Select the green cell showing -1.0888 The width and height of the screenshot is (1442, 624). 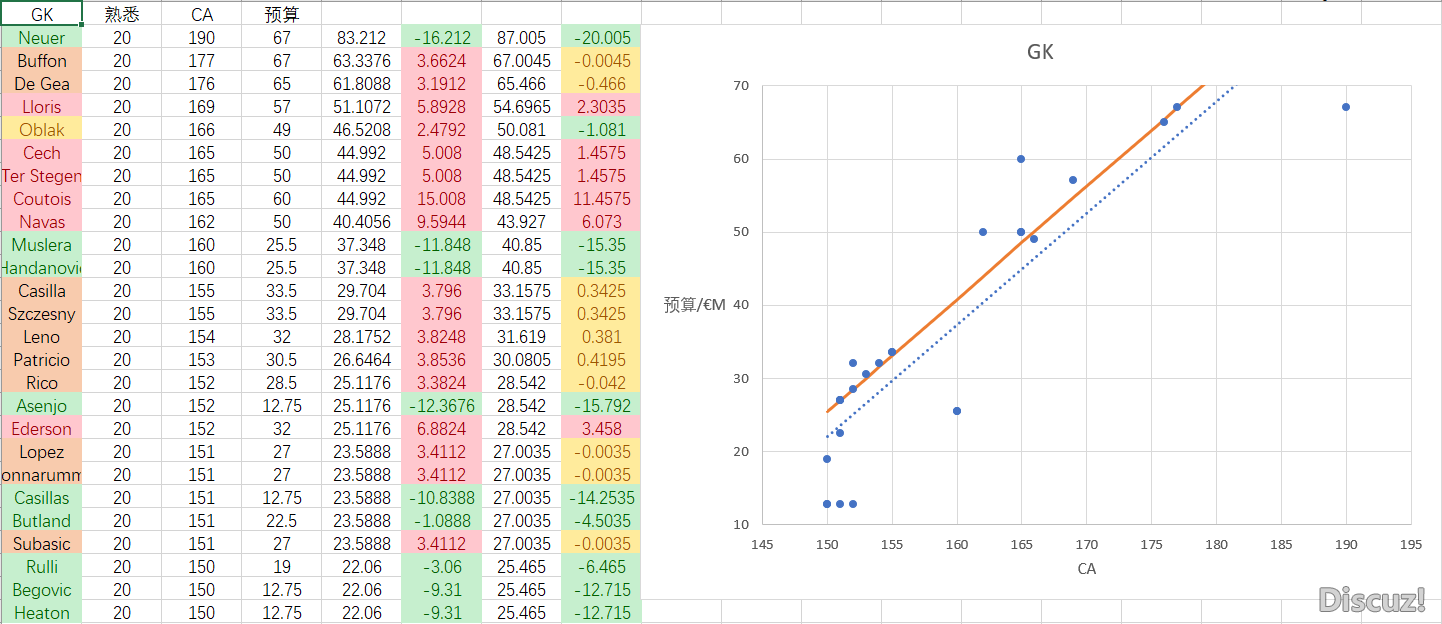pos(442,521)
